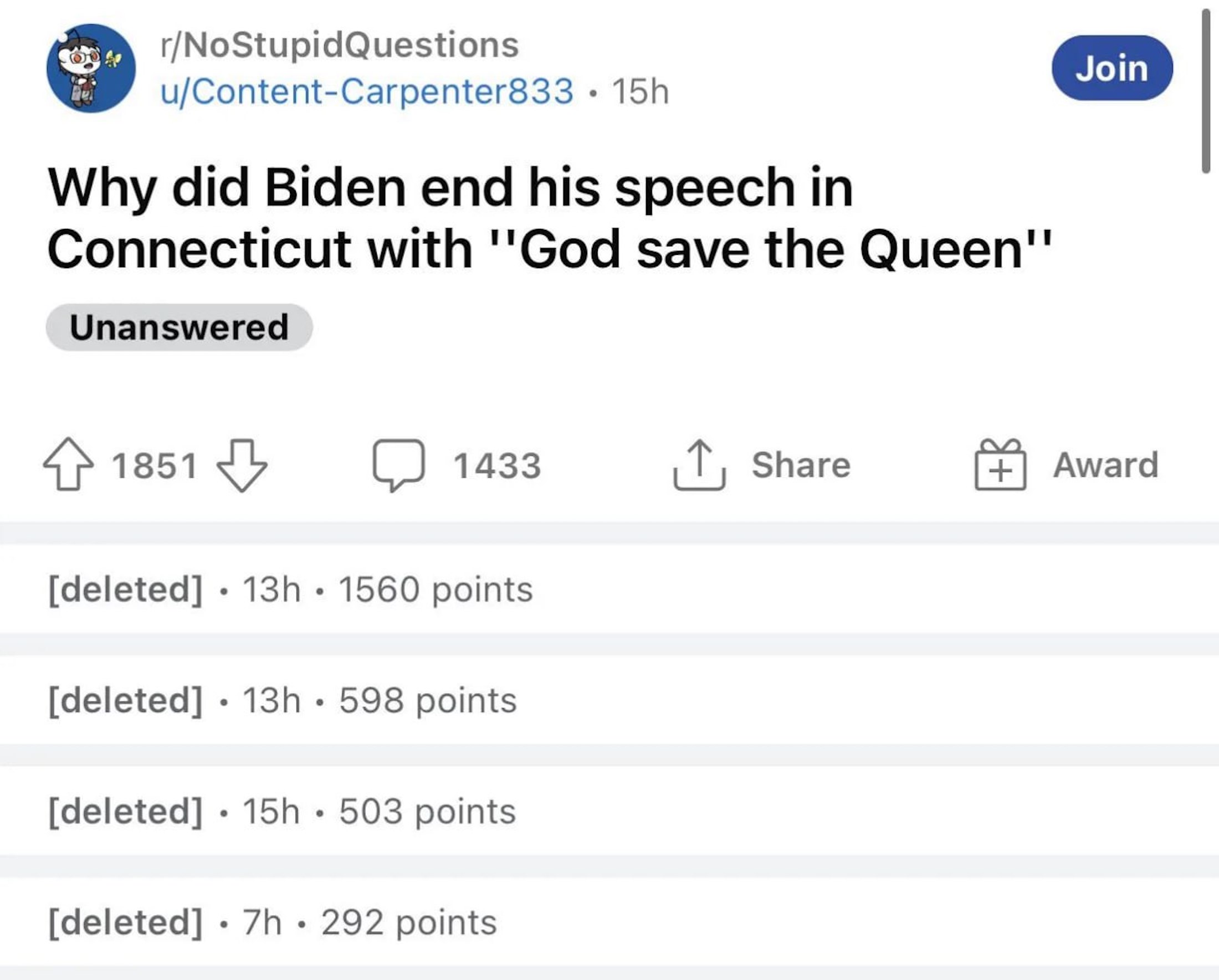Click the 1851 vote score

tap(155, 466)
